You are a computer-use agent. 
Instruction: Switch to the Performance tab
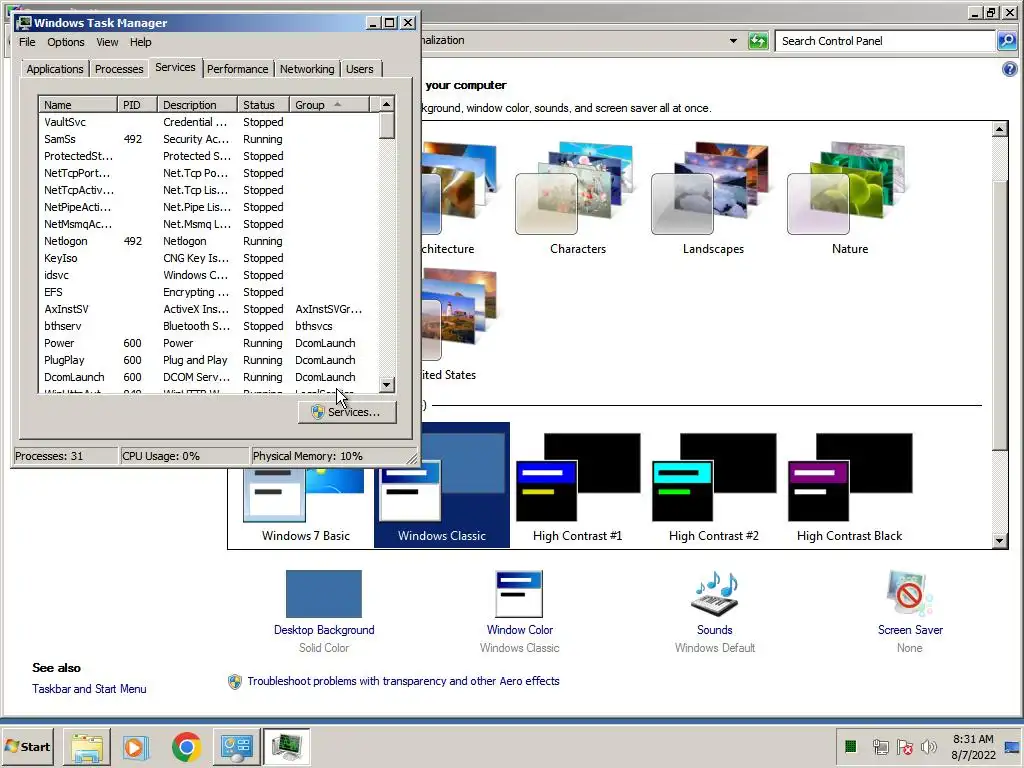(x=238, y=69)
